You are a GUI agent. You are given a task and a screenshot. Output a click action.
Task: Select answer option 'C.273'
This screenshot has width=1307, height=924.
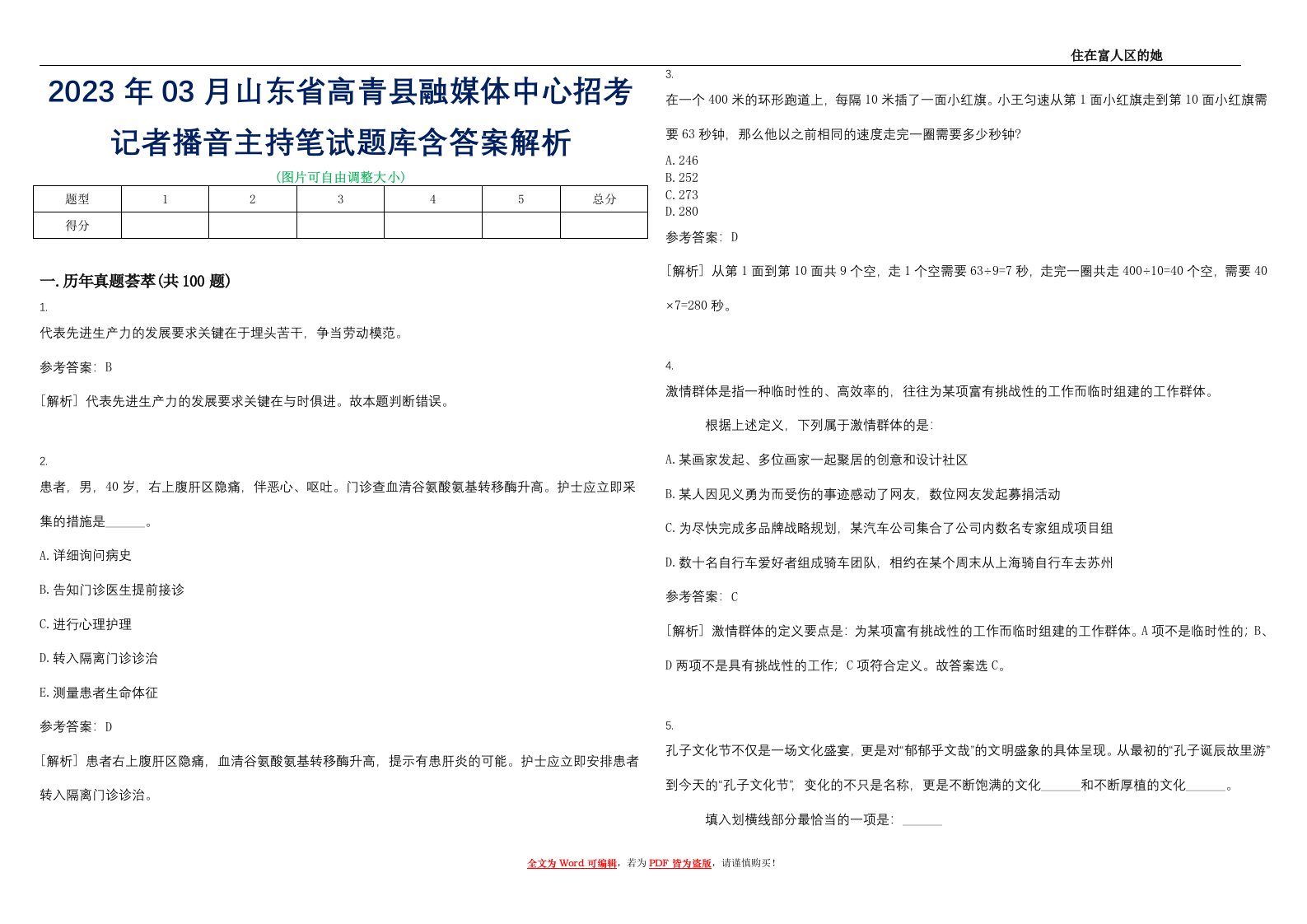click(682, 195)
